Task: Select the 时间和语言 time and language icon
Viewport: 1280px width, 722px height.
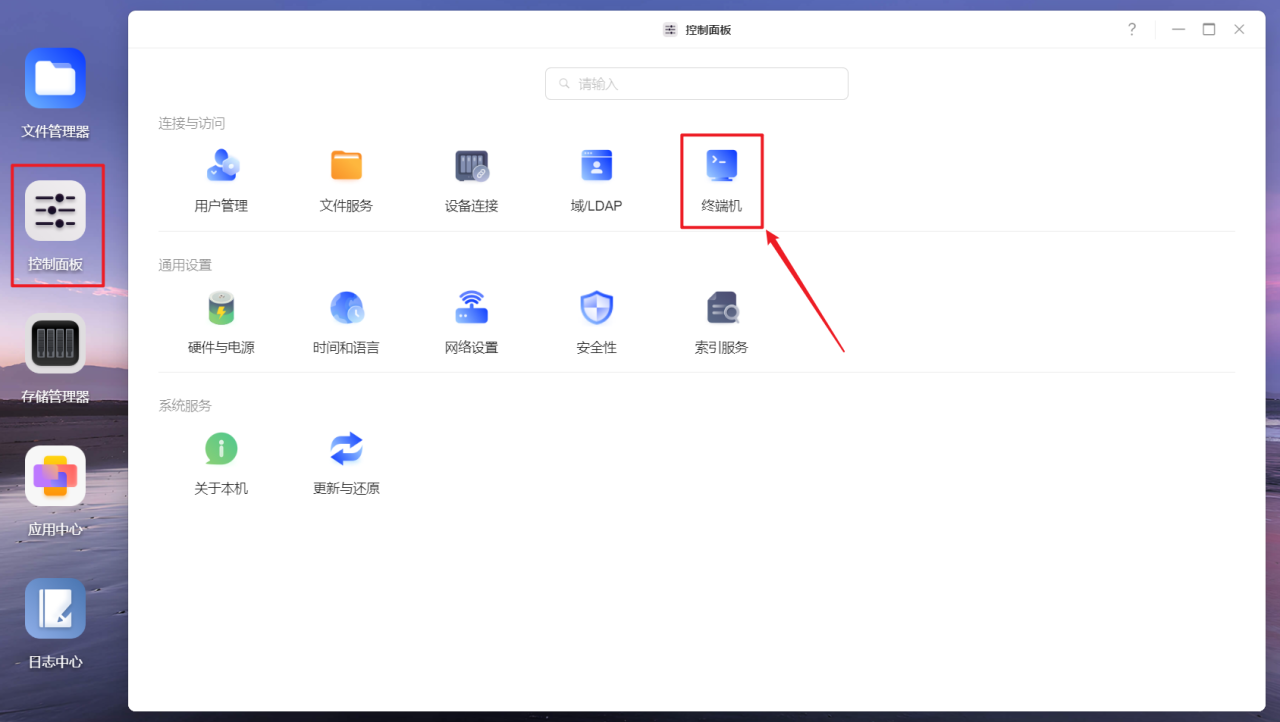Action: [x=346, y=307]
